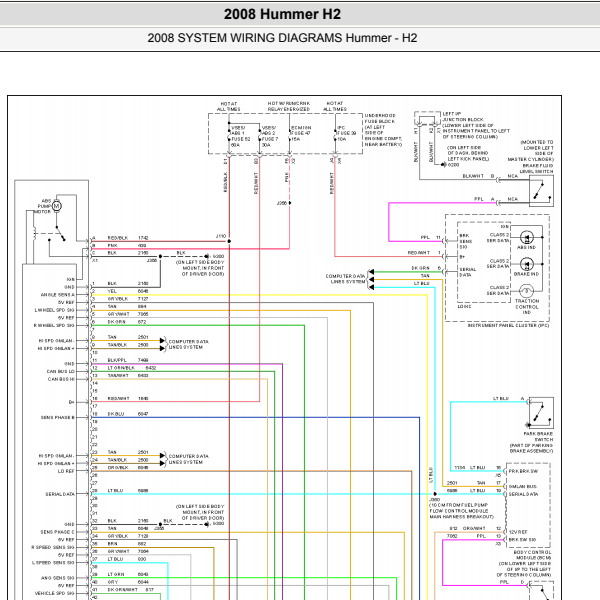
Task: Click the 'VEHICLE SPD SIG' pin label
Action: pos(55,593)
